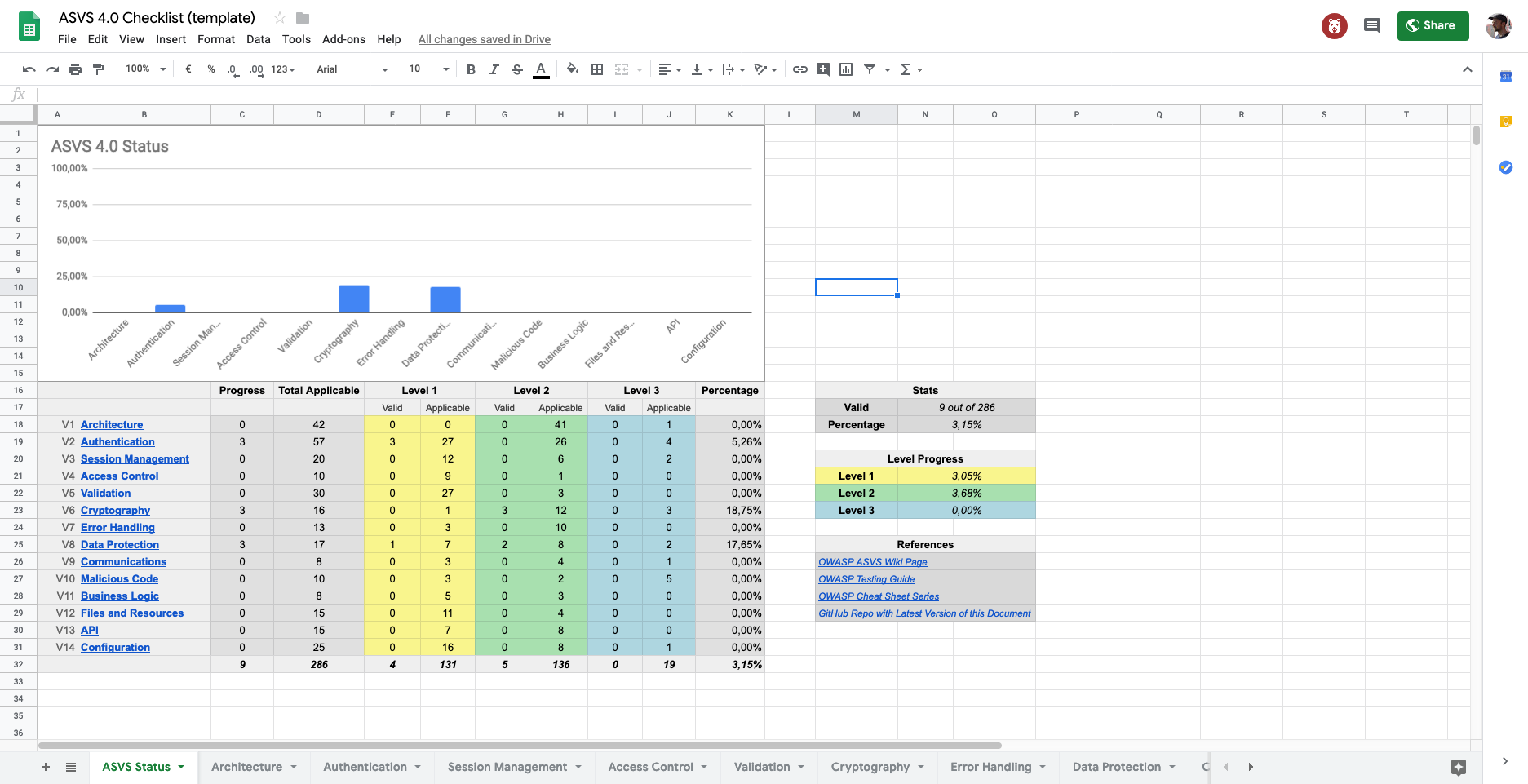Collapse the toolbar with up chevron

[x=1468, y=69]
